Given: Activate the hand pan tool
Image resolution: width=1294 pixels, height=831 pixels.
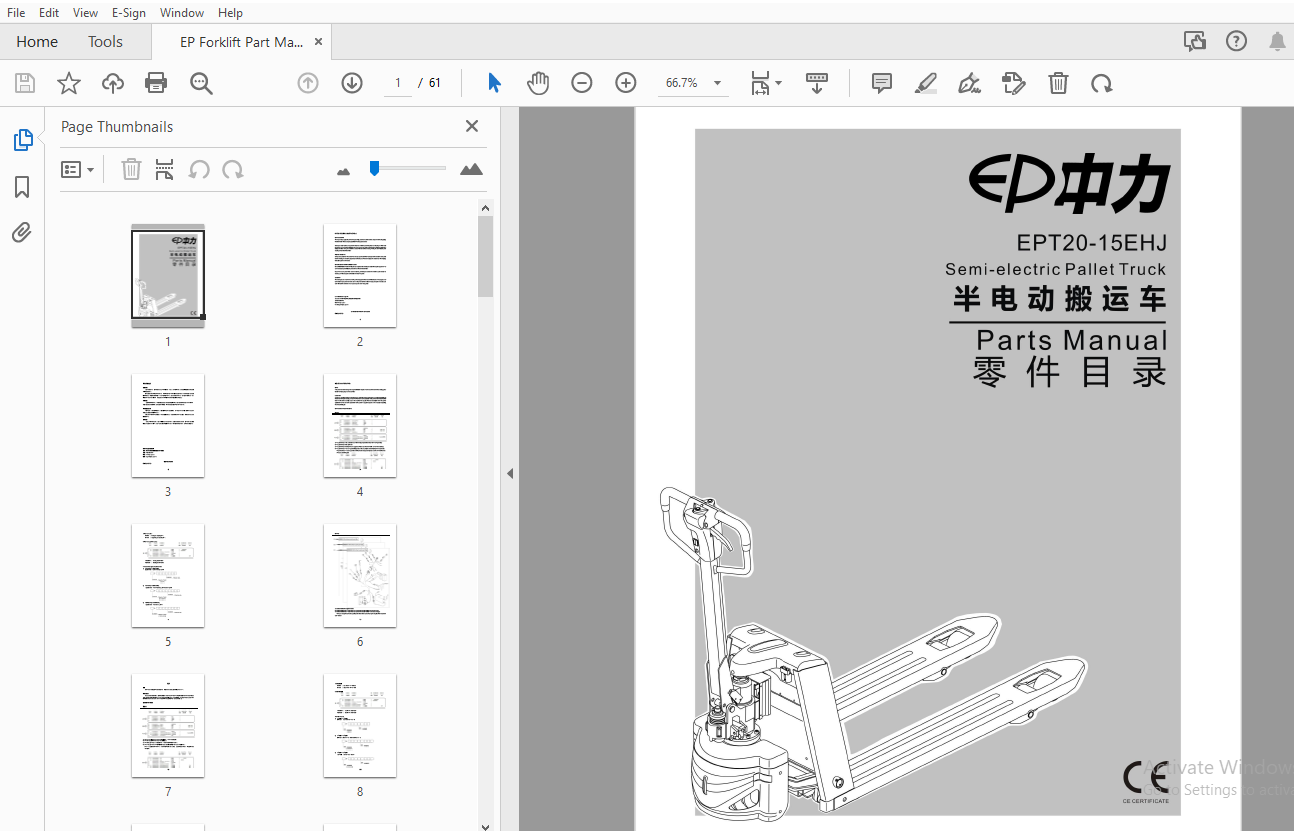Looking at the screenshot, I should pyautogui.click(x=538, y=83).
